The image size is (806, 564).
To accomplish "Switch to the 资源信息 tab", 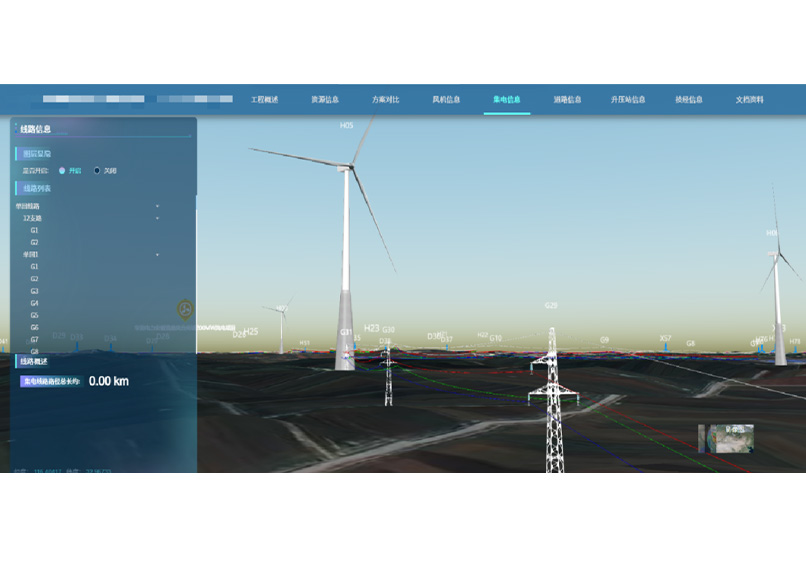I will 325,100.
